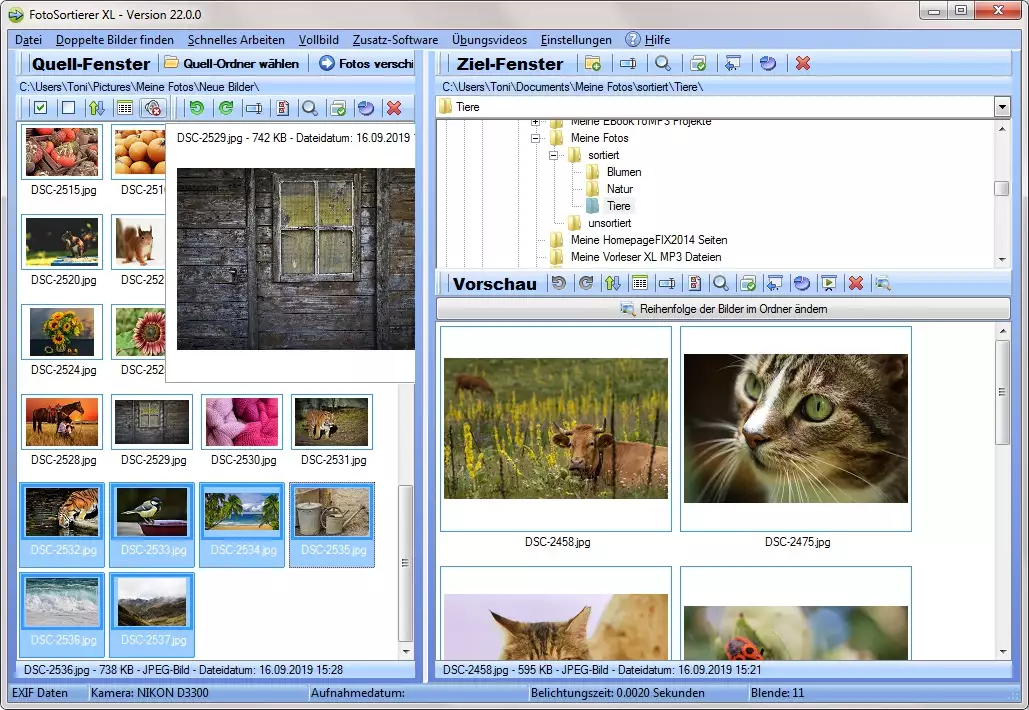
Task: Click Quell-Ordner wählen button
Action: tap(233, 64)
